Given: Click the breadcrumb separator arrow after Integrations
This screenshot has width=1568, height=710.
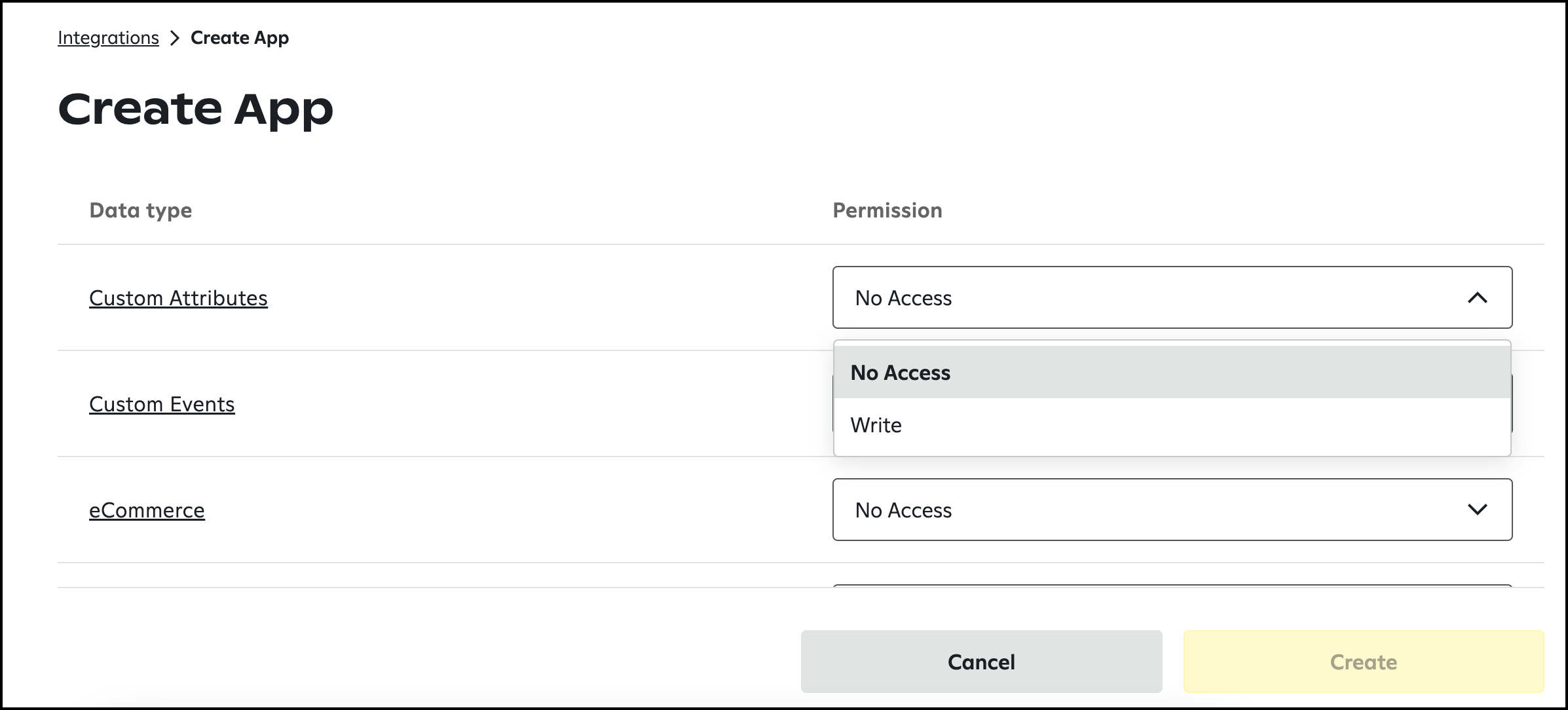Looking at the screenshot, I should pyautogui.click(x=174, y=38).
